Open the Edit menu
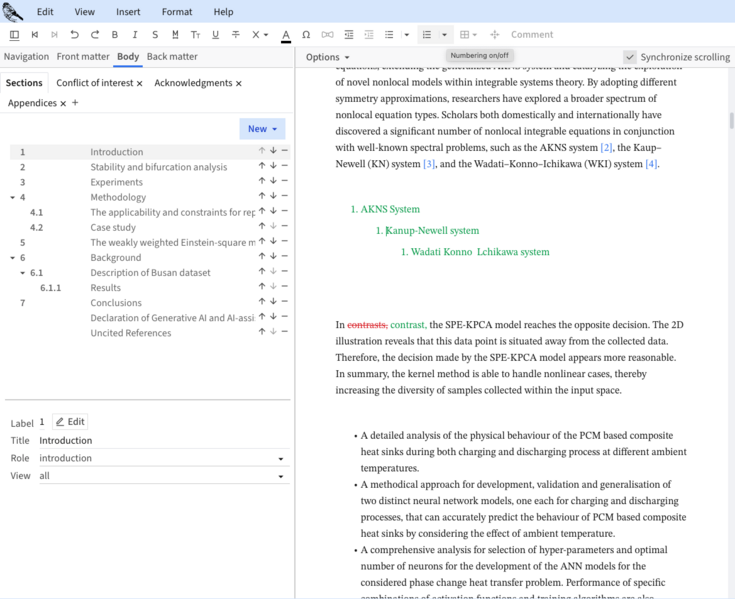Screen dimensions: 735x599 tap(45, 12)
